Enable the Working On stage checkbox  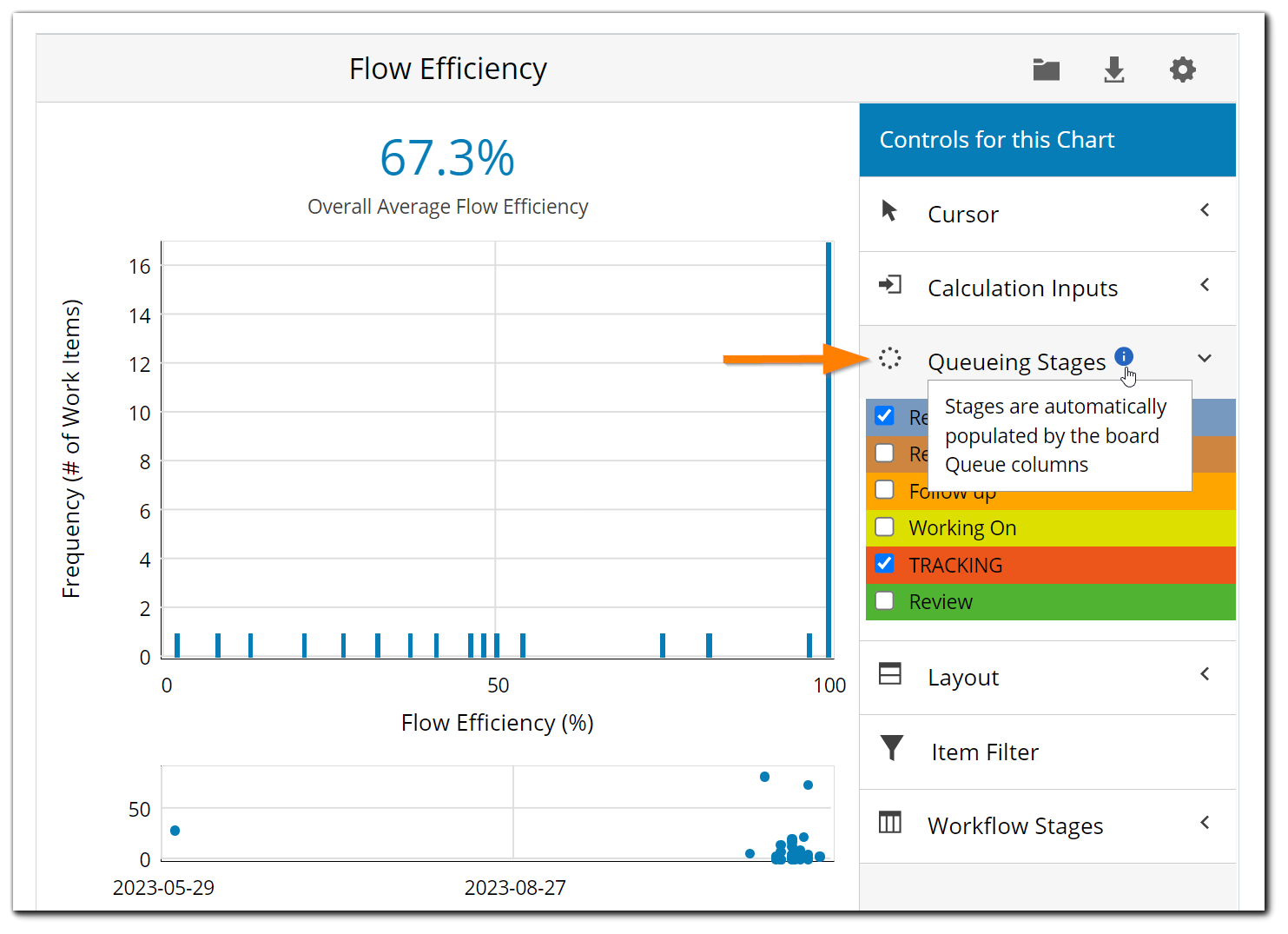tap(885, 527)
